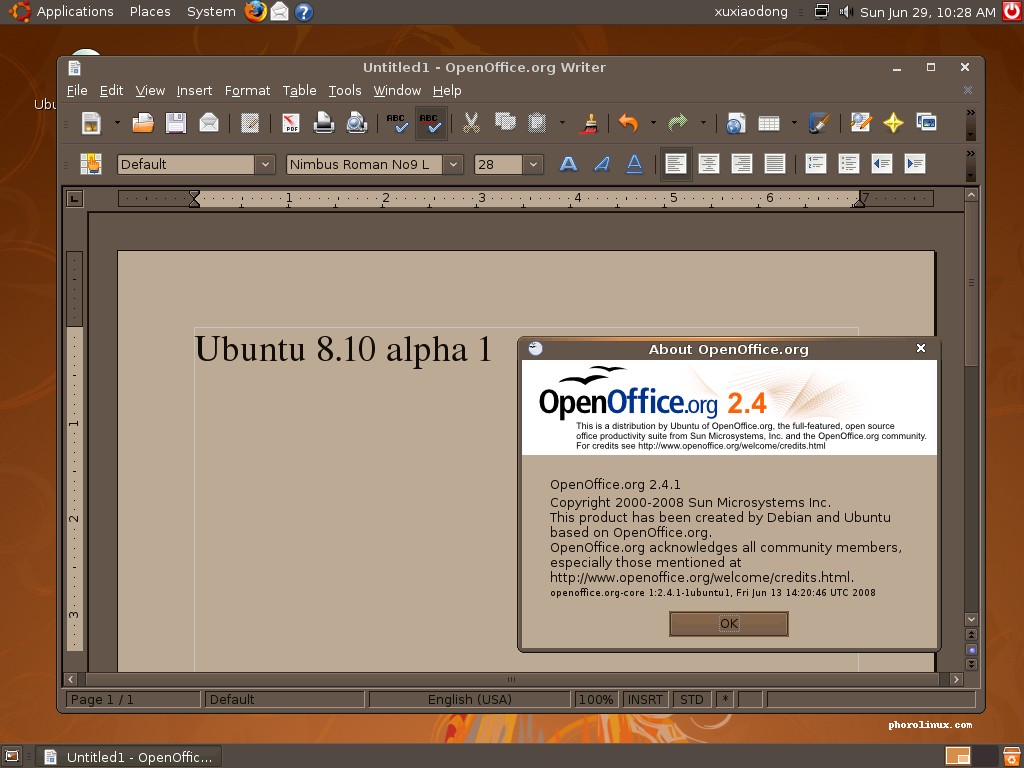Select the Cut scissors icon
The width and height of the screenshot is (1024, 768).
tap(471, 123)
